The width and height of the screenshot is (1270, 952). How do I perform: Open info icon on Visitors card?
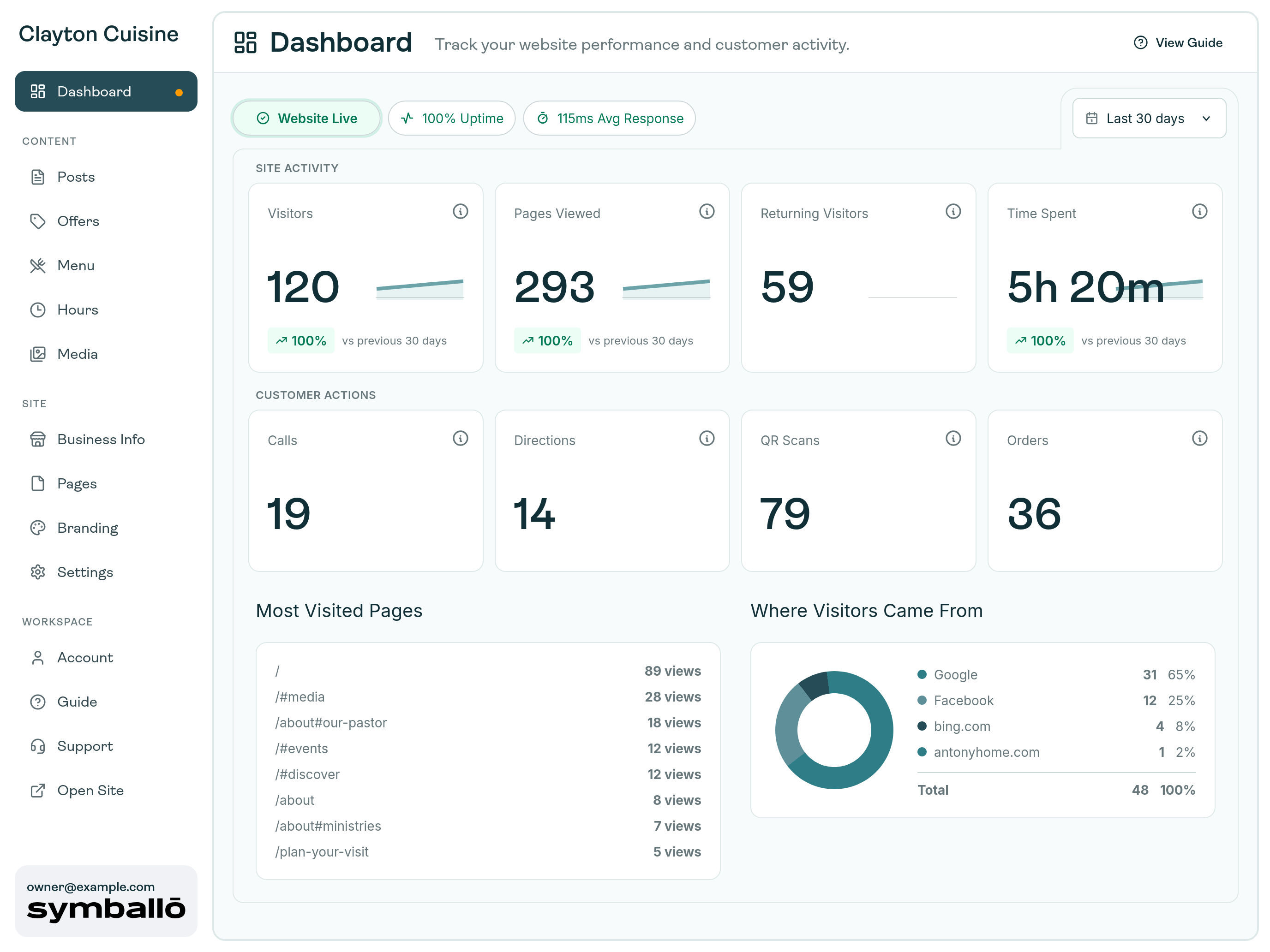[461, 211]
